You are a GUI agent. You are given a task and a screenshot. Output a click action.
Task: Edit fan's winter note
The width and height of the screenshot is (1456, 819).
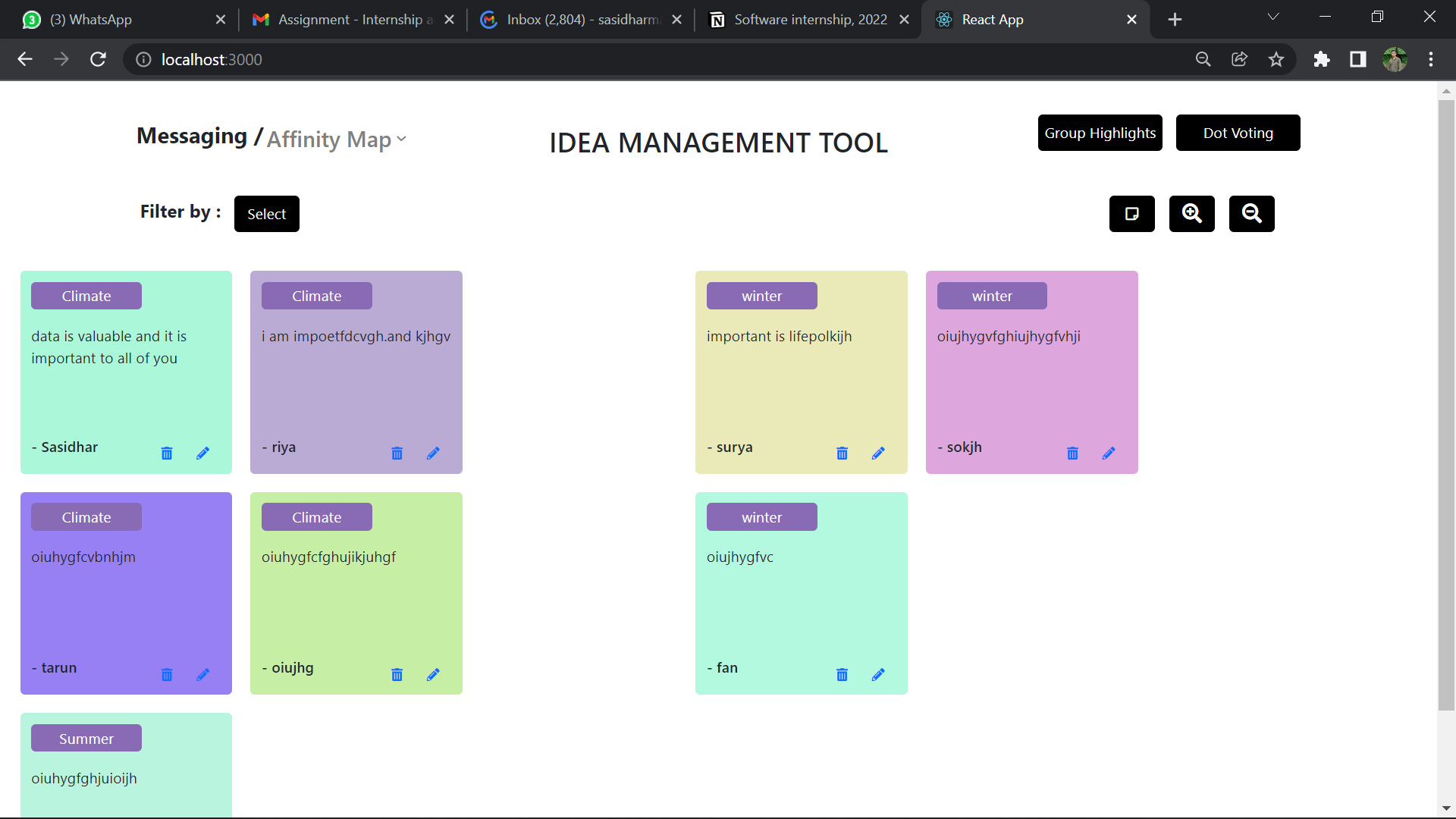(878, 675)
